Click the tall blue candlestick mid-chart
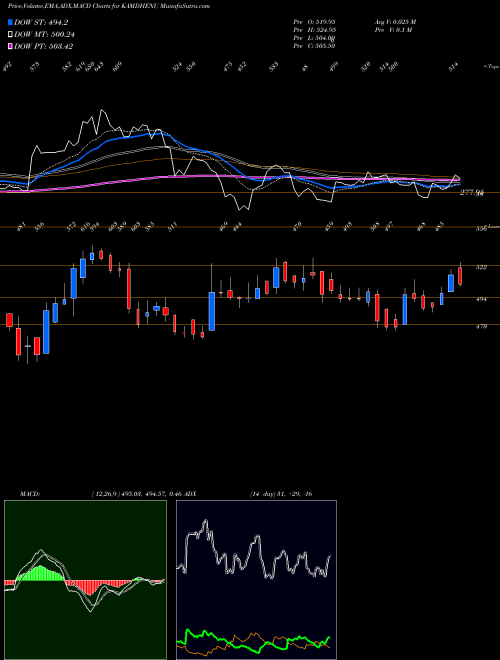The height and width of the screenshot is (660, 500). click(x=212, y=311)
